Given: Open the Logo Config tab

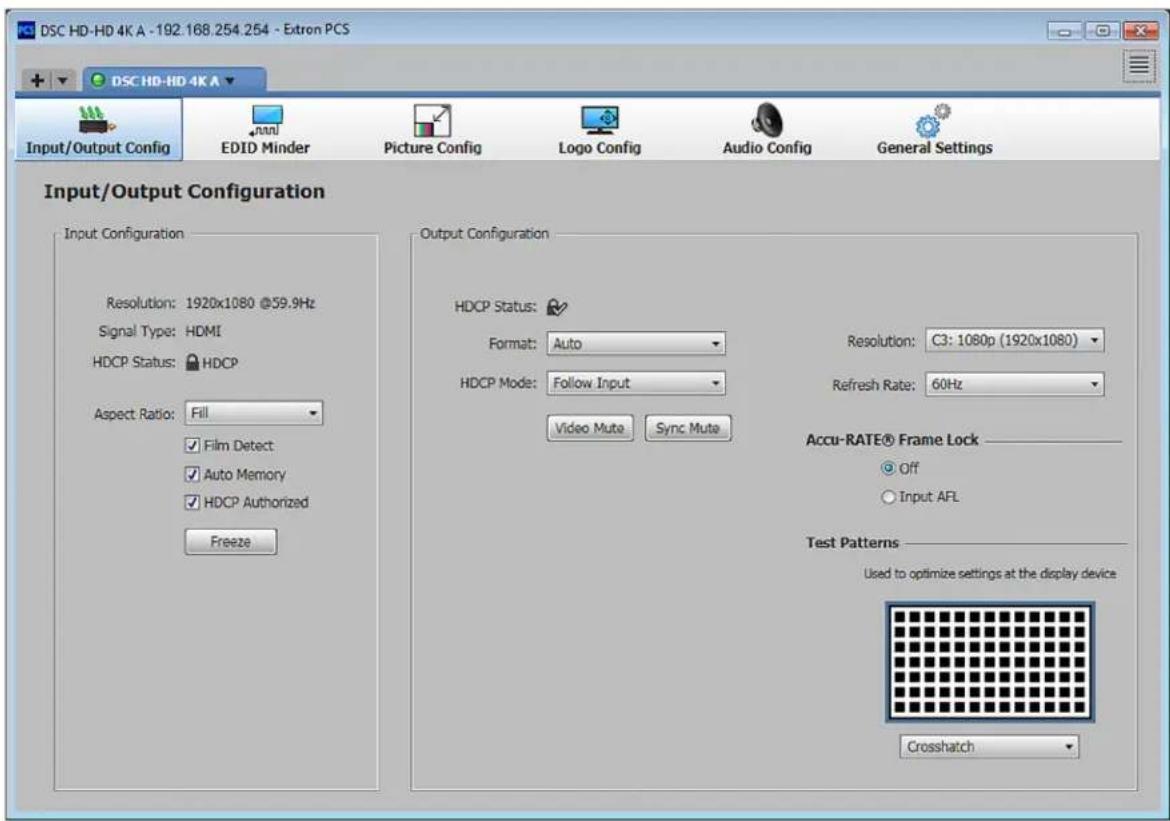Looking at the screenshot, I should tap(599, 130).
